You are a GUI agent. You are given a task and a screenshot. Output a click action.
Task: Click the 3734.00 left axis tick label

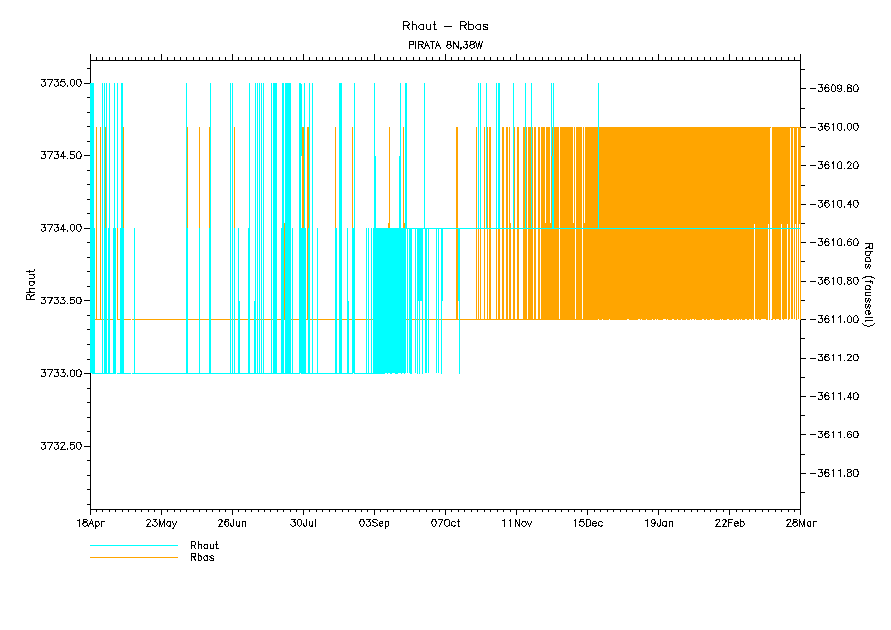click(61, 228)
